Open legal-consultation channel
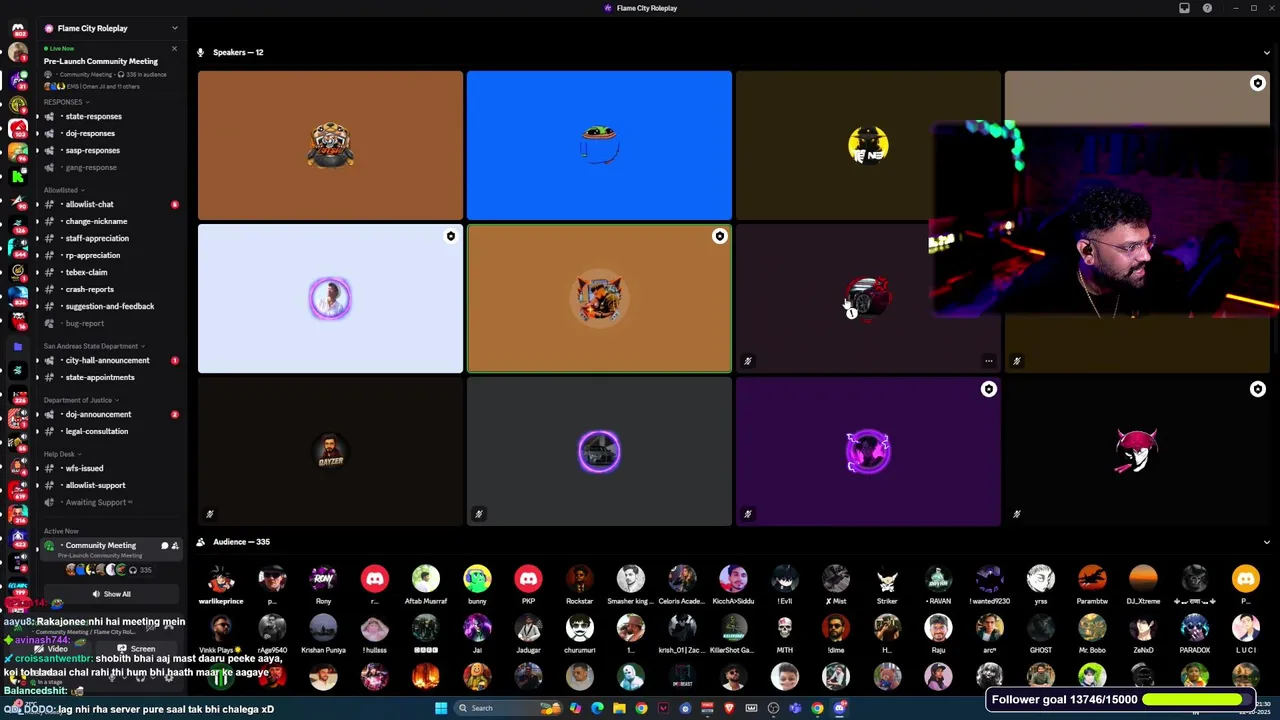The height and width of the screenshot is (720, 1280). (110, 431)
